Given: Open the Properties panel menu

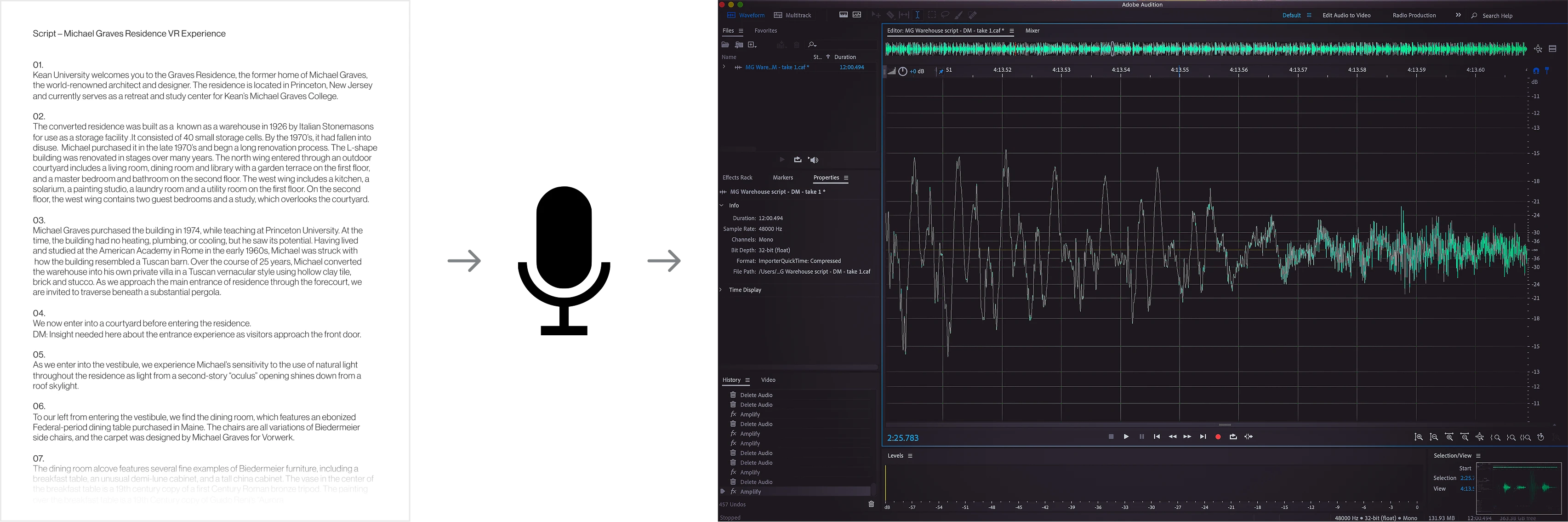Looking at the screenshot, I should click(x=845, y=178).
